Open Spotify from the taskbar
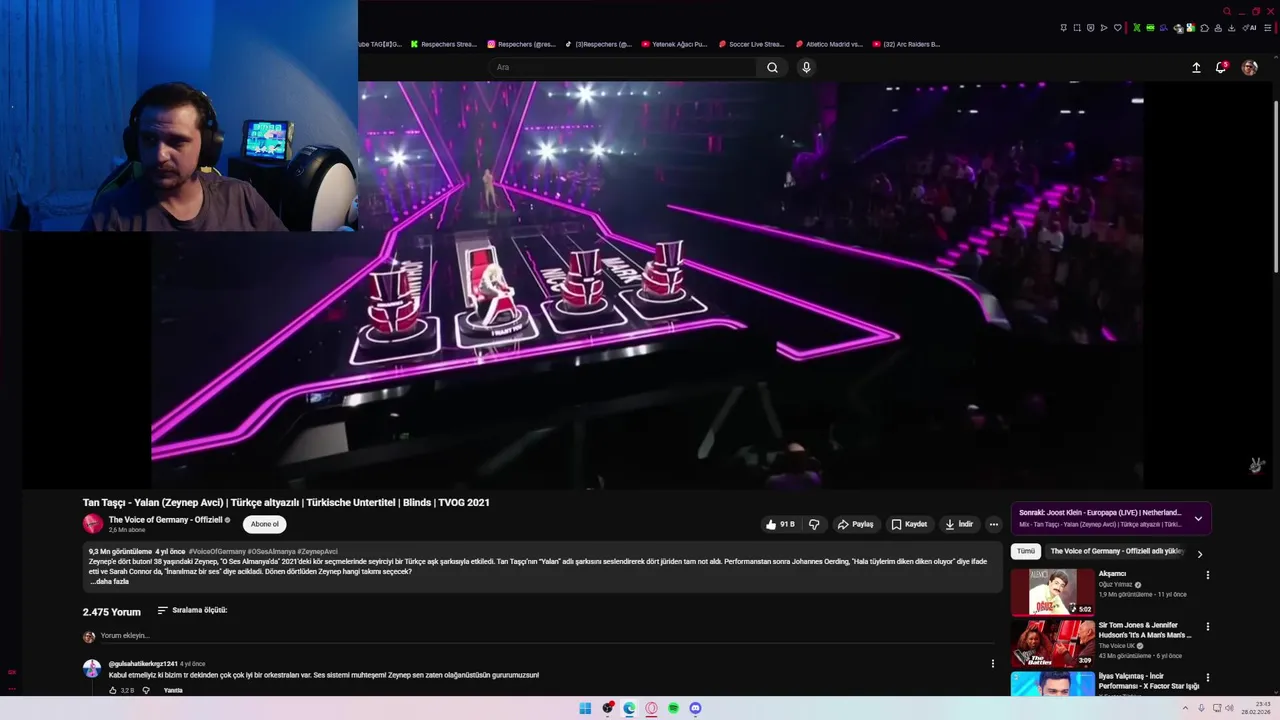Screen dimensions: 1280x720 point(673,708)
